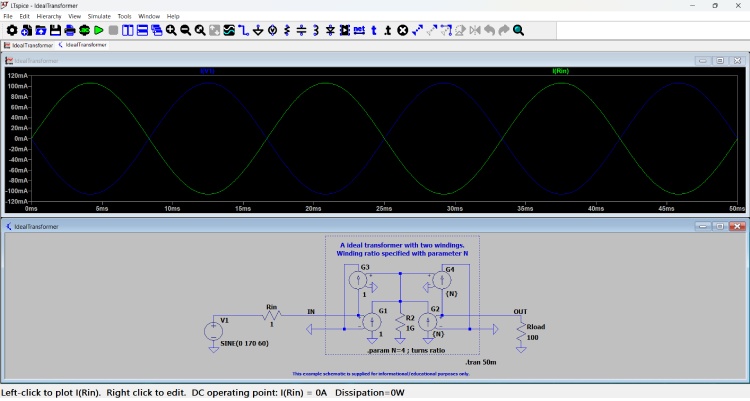The width and height of the screenshot is (750, 401).
Task: Click the Run simulation green arrow
Action: (x=98, y=31)
